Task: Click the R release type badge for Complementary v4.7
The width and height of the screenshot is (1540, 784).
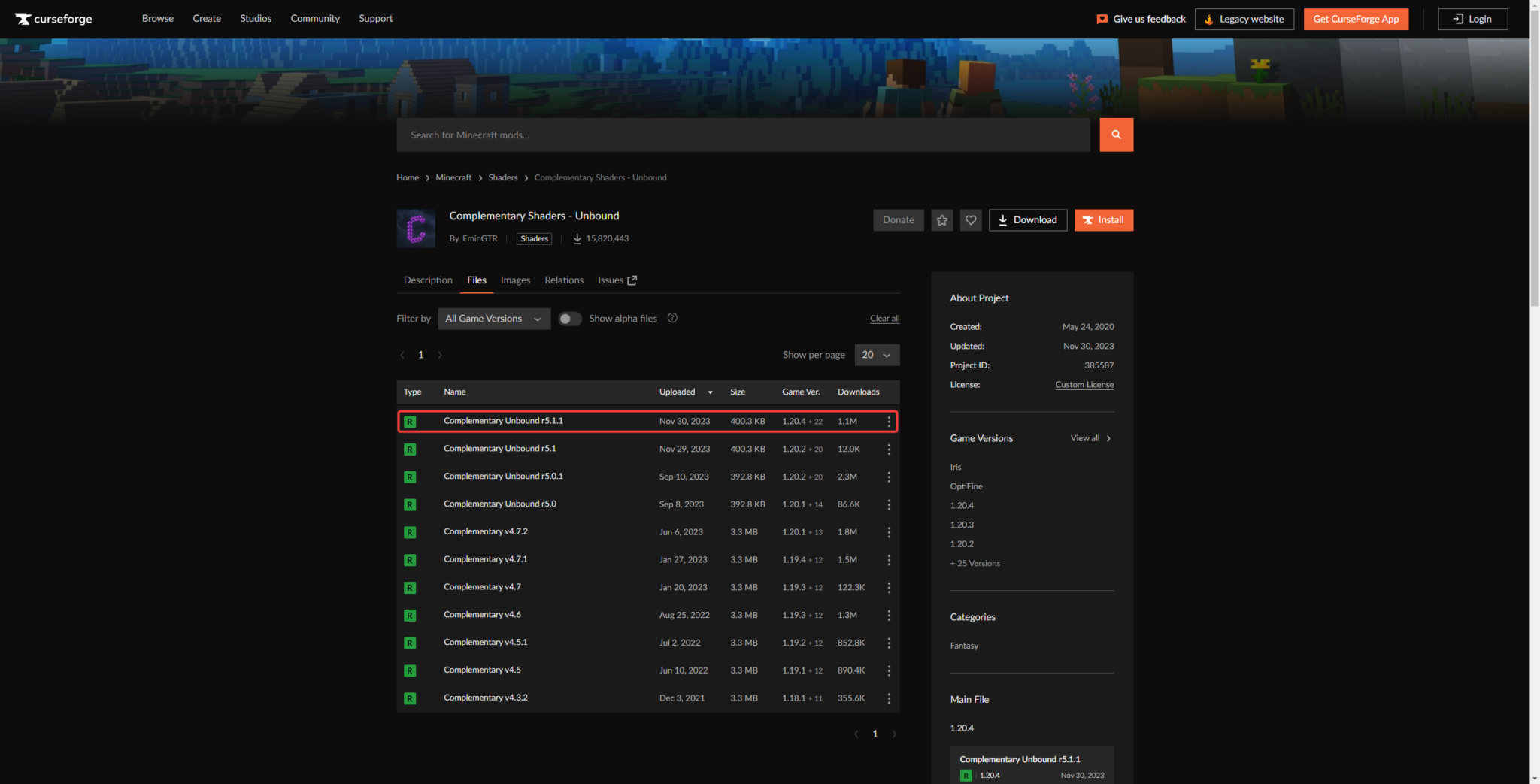Action: [410, 587]
